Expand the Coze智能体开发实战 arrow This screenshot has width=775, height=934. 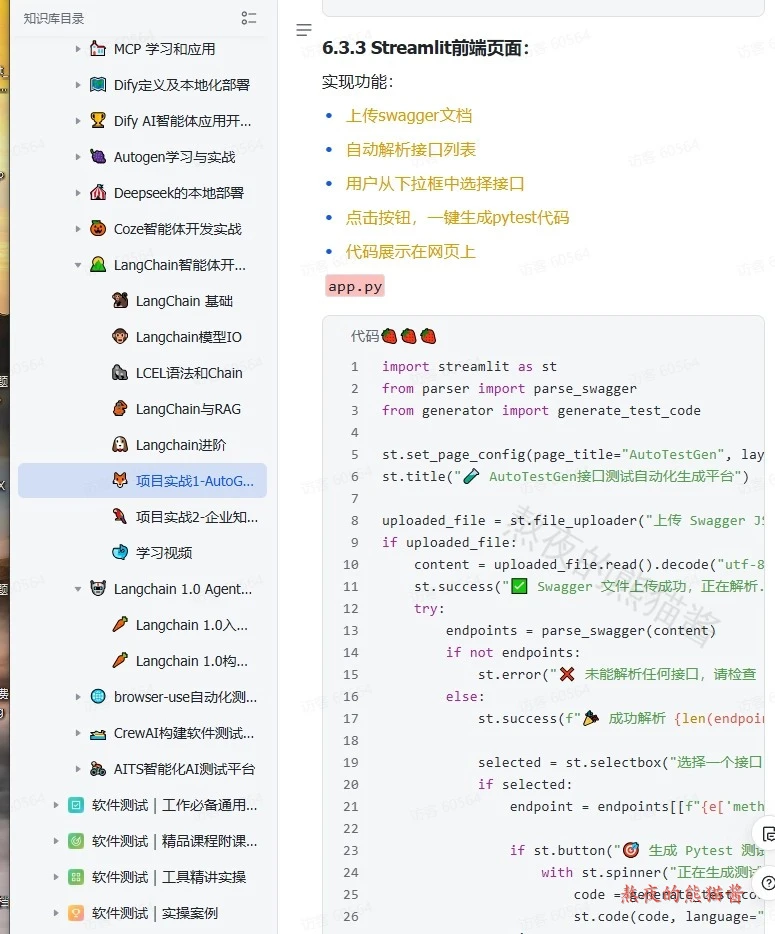point(77,229)
